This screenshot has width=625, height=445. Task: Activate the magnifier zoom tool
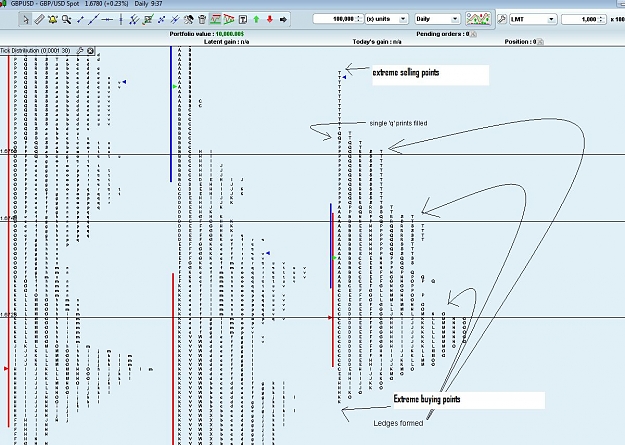click(x=66, y=19)
